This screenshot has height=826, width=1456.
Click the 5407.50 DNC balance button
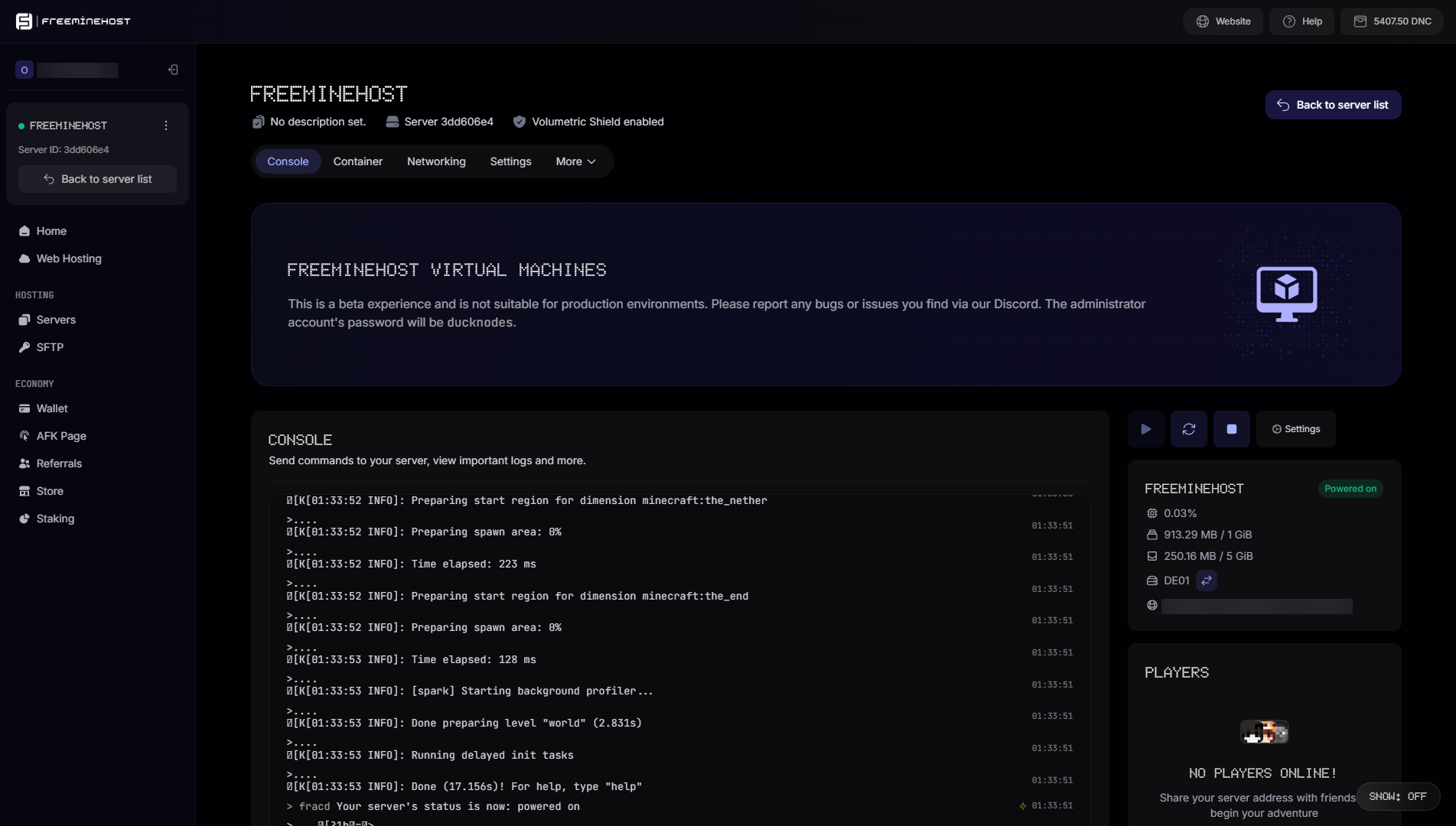point(1392,21)
